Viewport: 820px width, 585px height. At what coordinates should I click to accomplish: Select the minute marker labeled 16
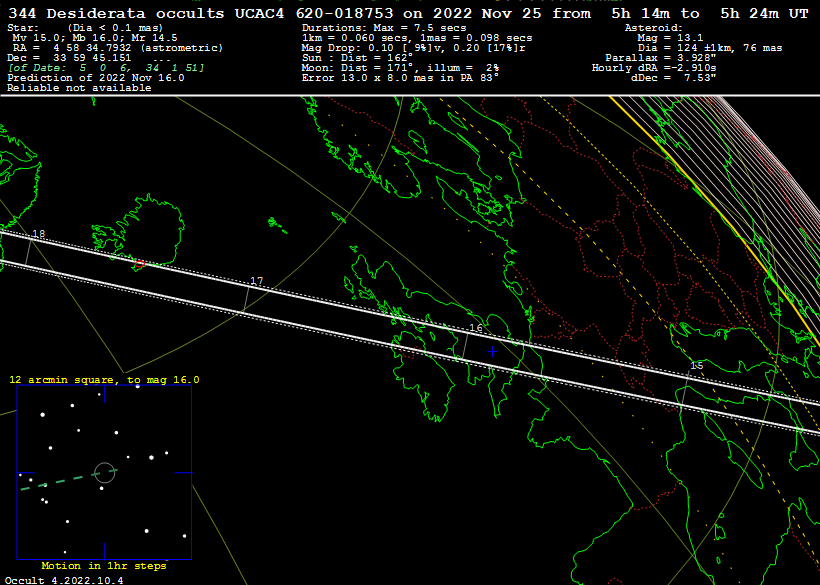point(476,328)
